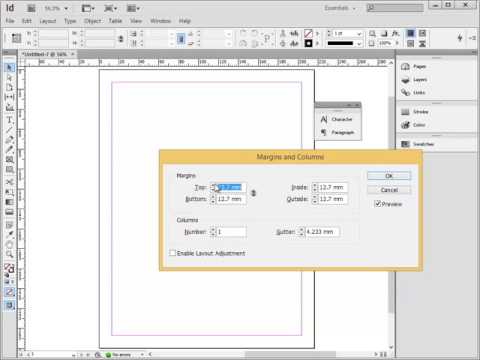
Task: Open the stroke type dropdown
Action: coord(359,43)
